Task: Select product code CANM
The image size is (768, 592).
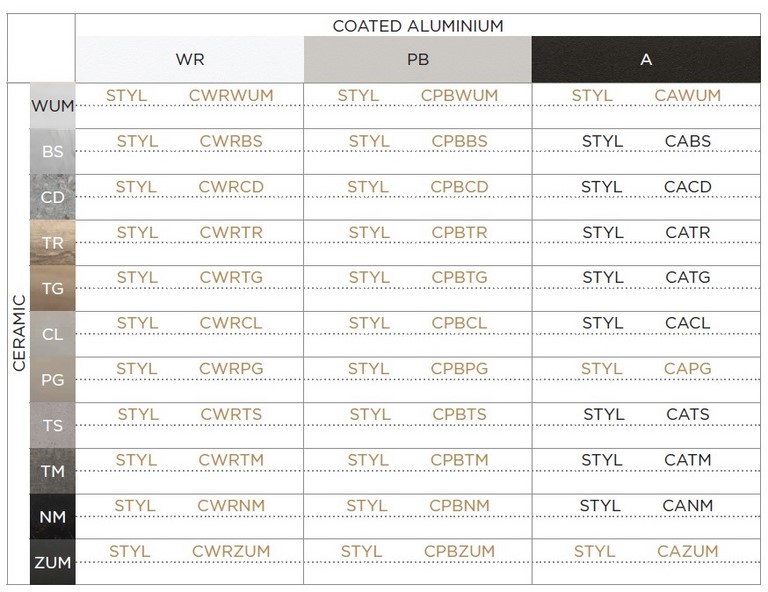Action: 688,505
